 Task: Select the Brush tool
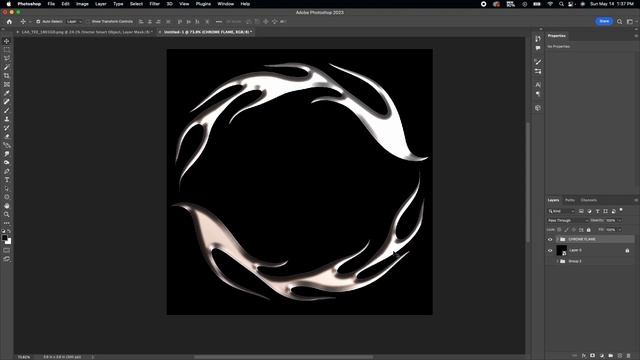(x=7, y=111)
